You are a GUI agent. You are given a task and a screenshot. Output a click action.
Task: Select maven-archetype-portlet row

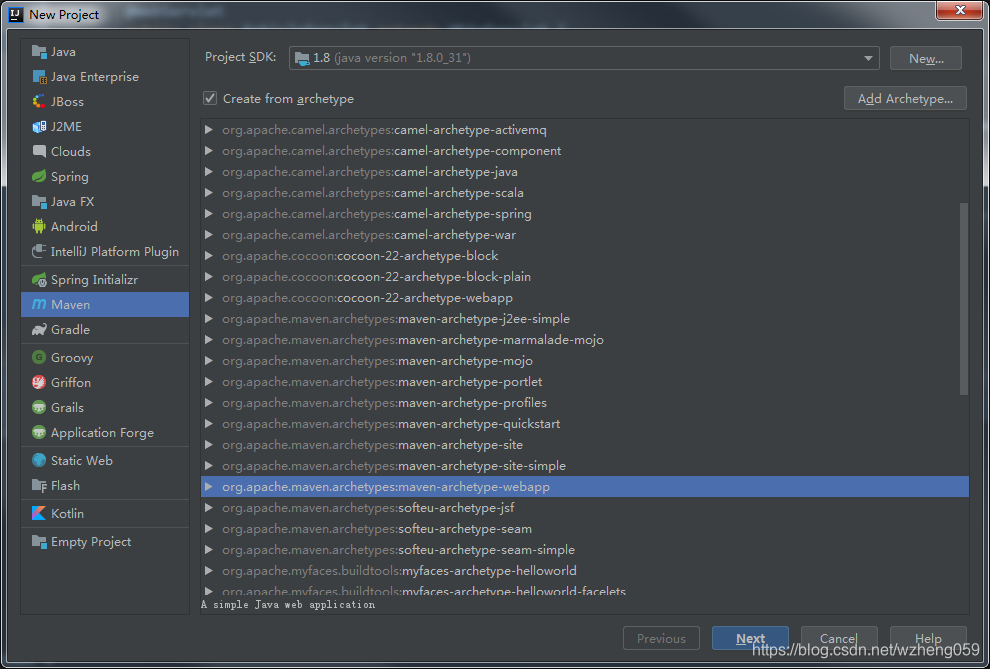click(585, 382)
